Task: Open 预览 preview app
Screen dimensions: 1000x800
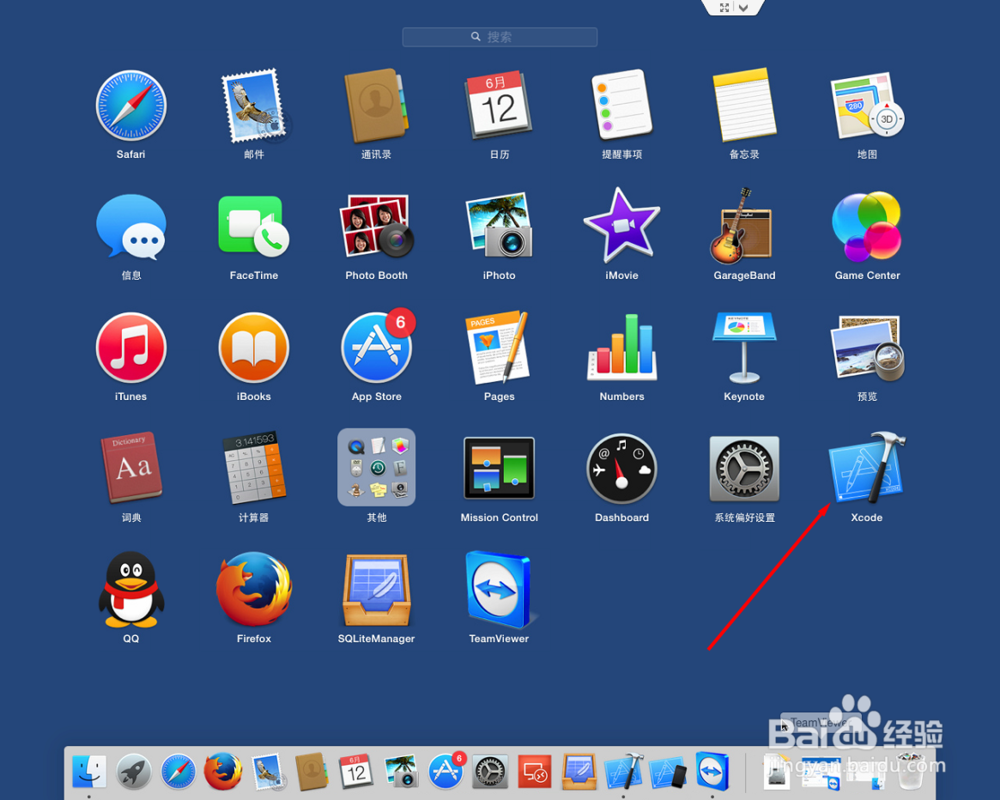Action: [867, 348]
